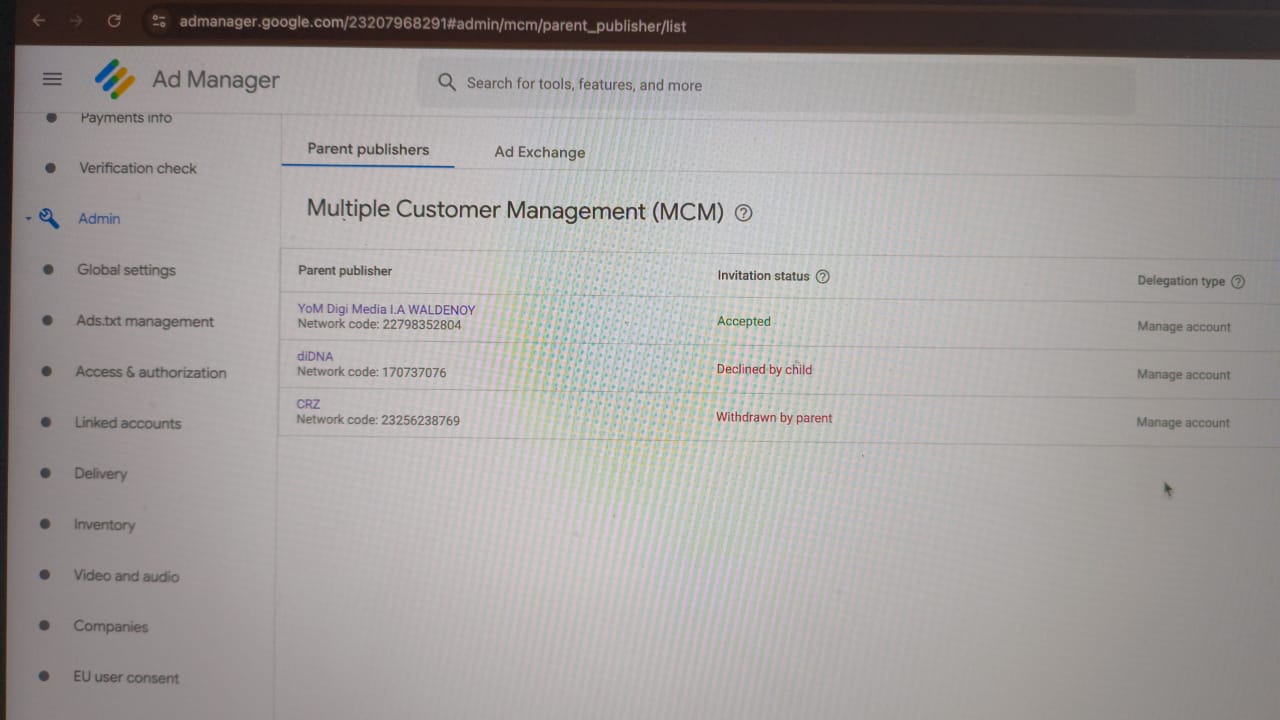
Task: Click the browser address bar URL
Action: [x=433, y=25]
